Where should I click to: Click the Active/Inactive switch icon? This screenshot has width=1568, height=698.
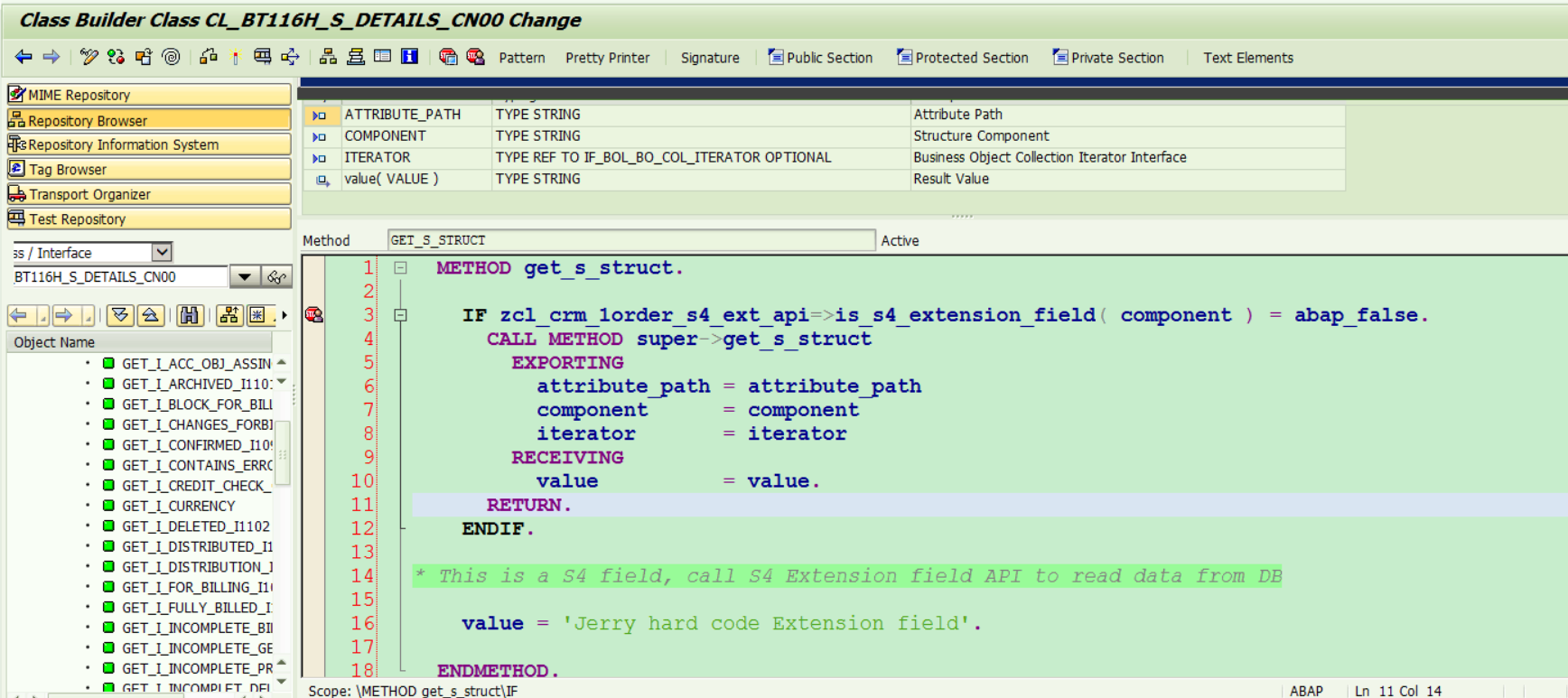pyautogui.click(x=116, y=57)
